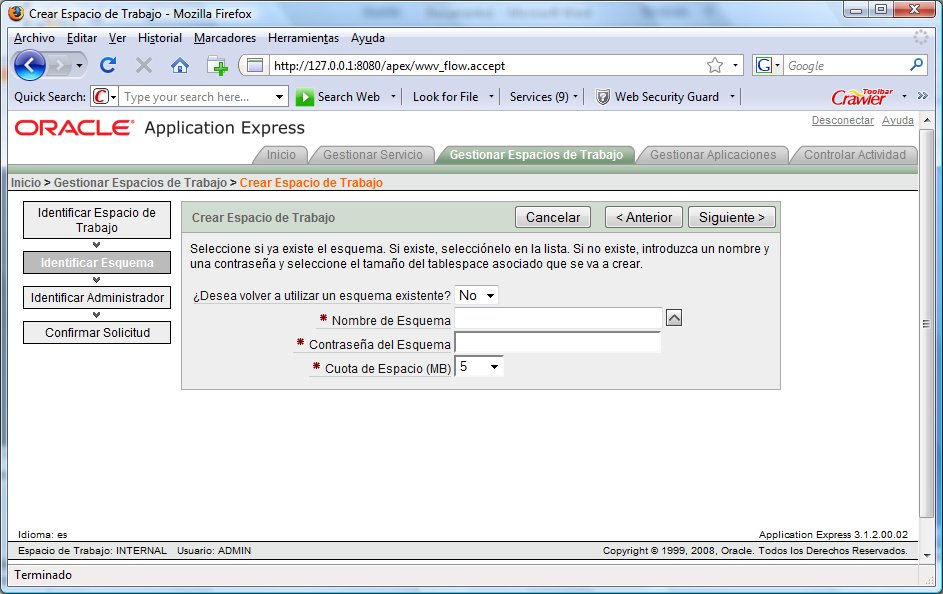Viewport: 943px width, 594px height.
Task: Click the Terminado status bar text
Action: point(43,575)
